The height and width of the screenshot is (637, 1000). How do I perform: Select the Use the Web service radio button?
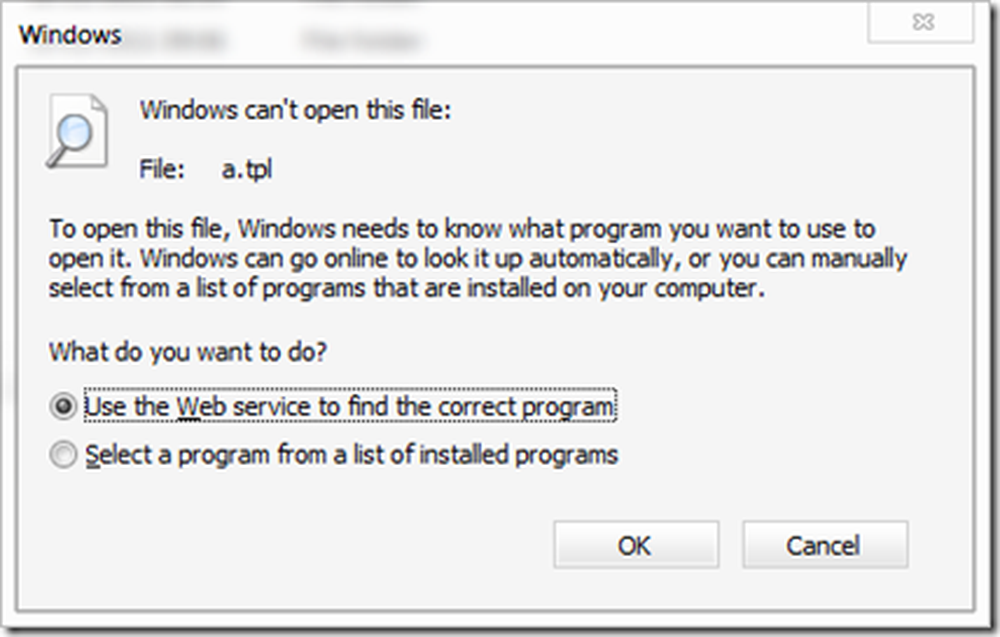point(65,407)
